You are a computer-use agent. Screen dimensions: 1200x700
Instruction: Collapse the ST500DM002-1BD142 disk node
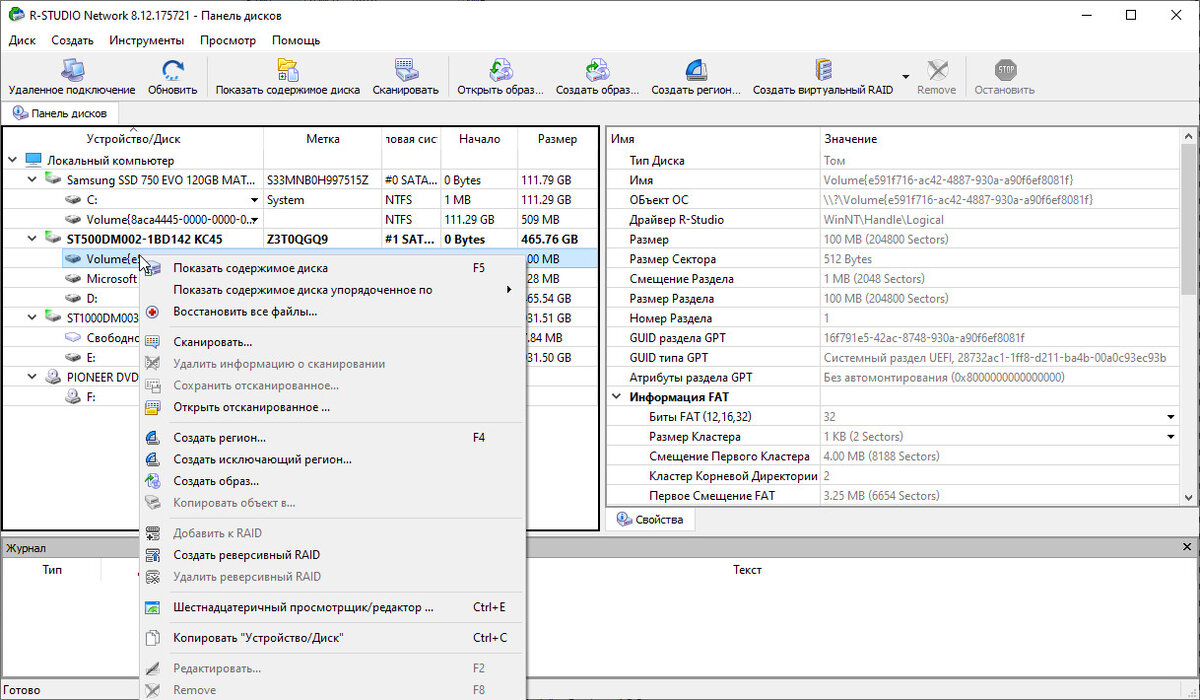click(32, 239)
